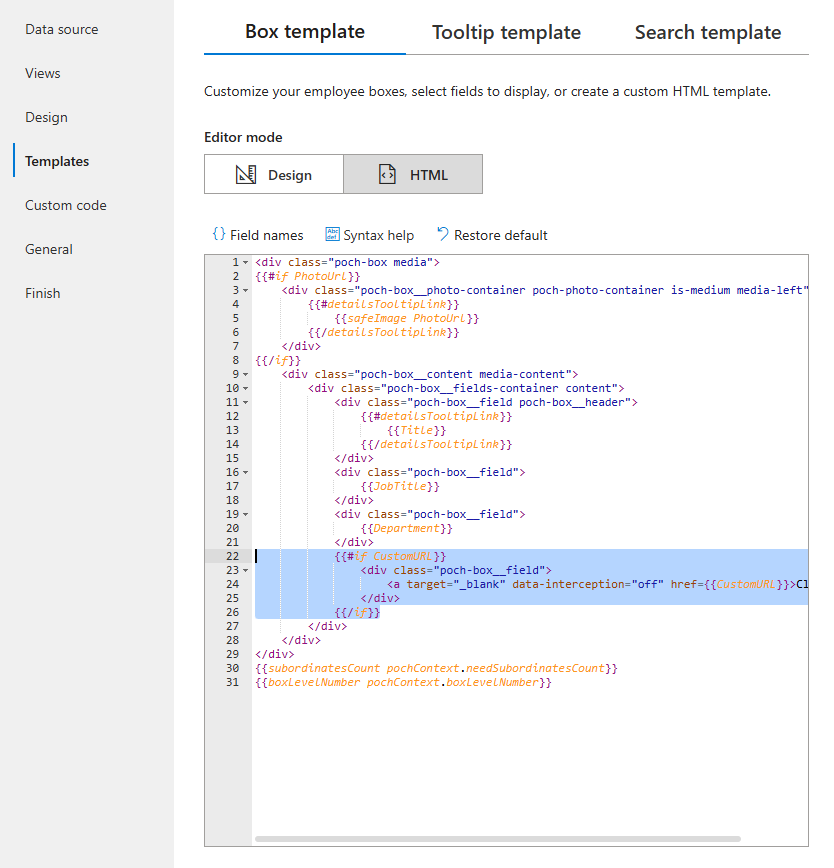Click the Design mode ruler icon
This screenshot has width=834, height=868.
click(x=245, y=175)
